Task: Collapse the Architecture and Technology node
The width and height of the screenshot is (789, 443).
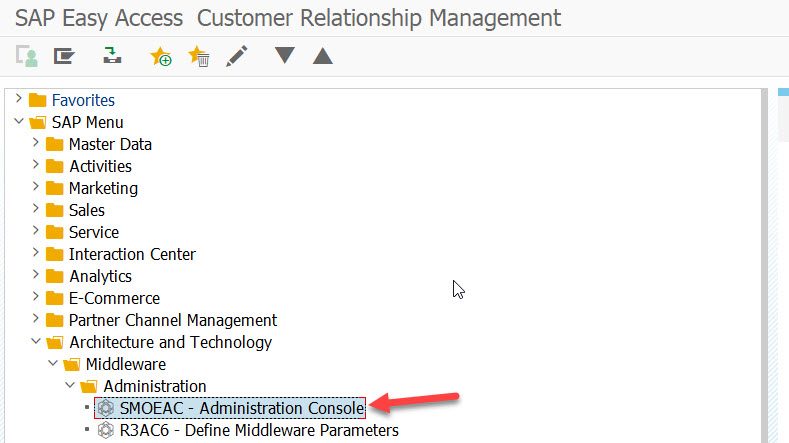Action: (36, 342)
